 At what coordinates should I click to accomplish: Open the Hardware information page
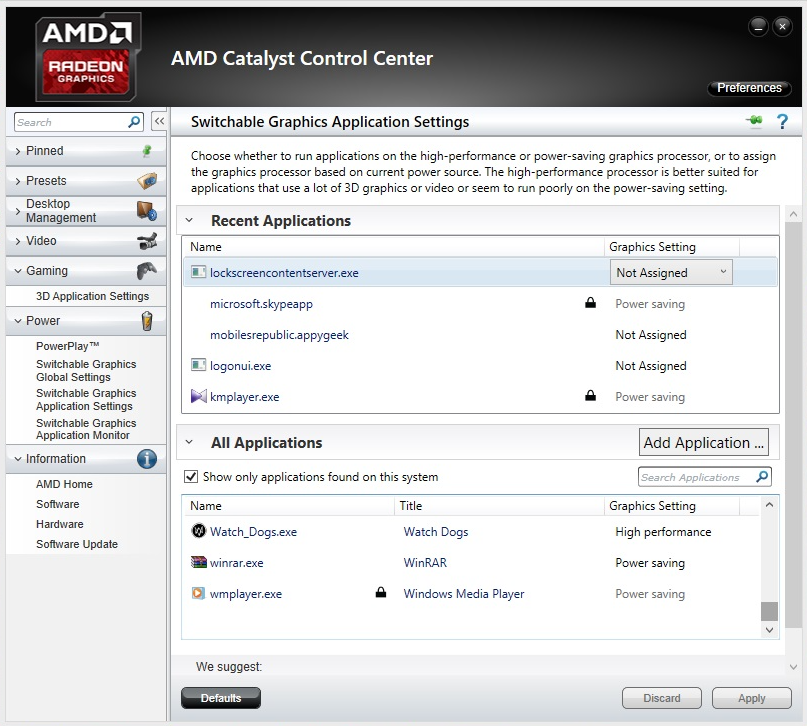click(x=60, y=524)
